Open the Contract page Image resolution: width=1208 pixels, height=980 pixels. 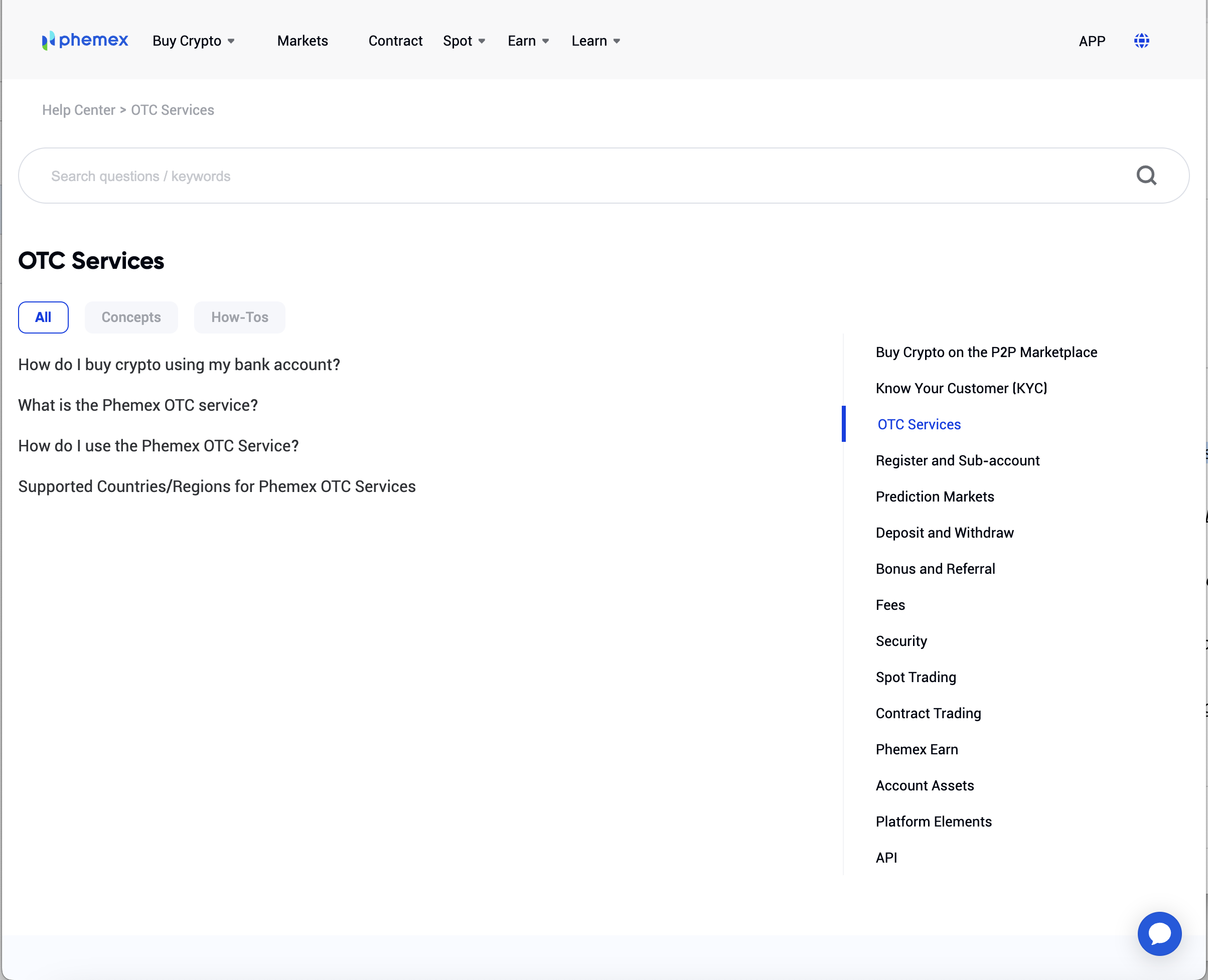pyautogui.click(x=395, y=41)
